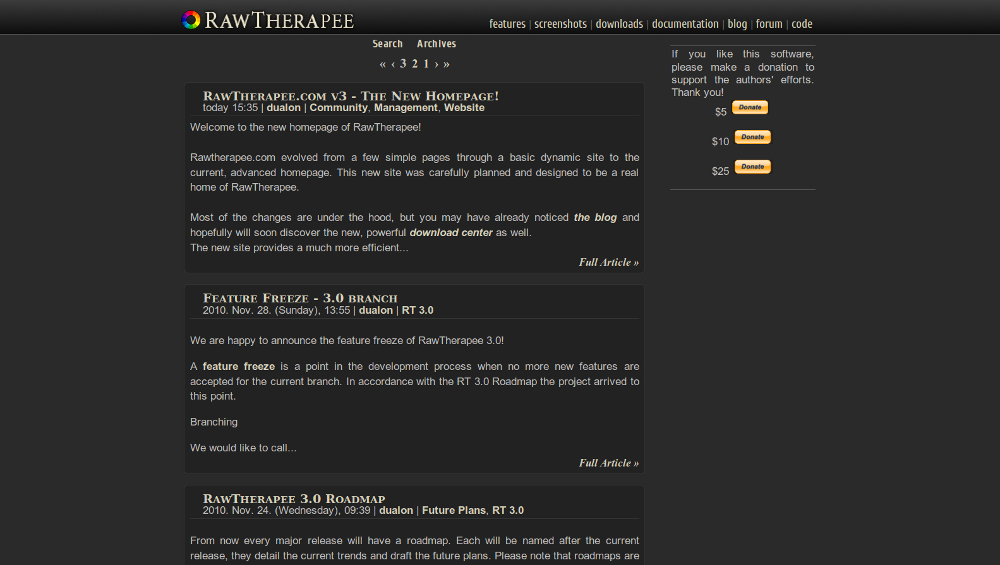Click author dualon on the Roadmap post
Screen dimensions: 1000x565
coord(396,511)
